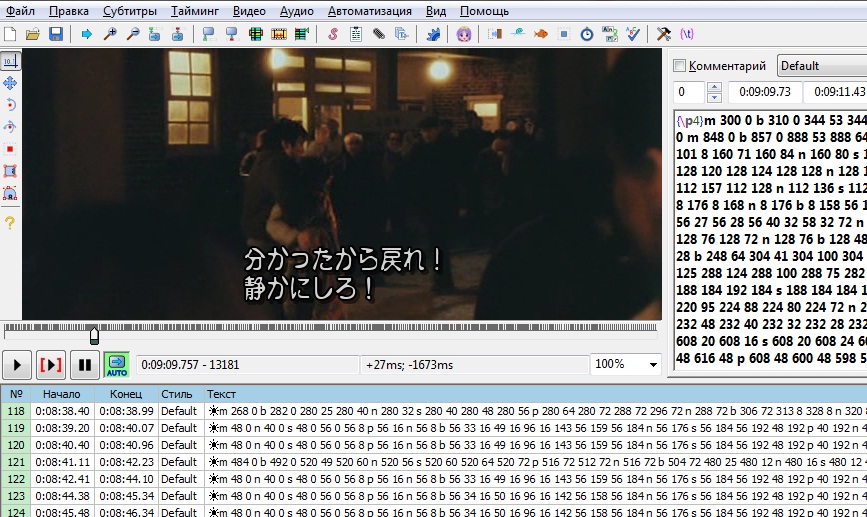Toggle the Комментарий checkbox
The width and height of the screenshot is (867, 517).
click(680, 66)
